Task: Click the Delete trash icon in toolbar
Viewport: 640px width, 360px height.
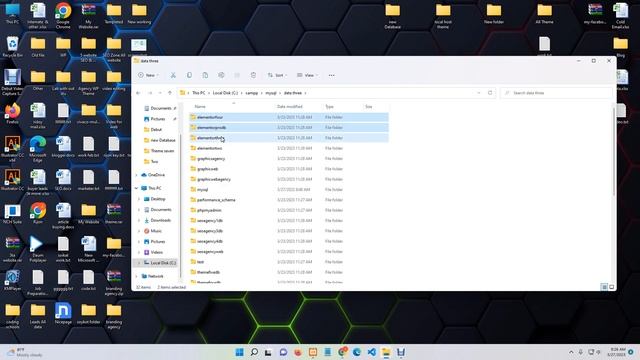Action: tap(253, 75)
